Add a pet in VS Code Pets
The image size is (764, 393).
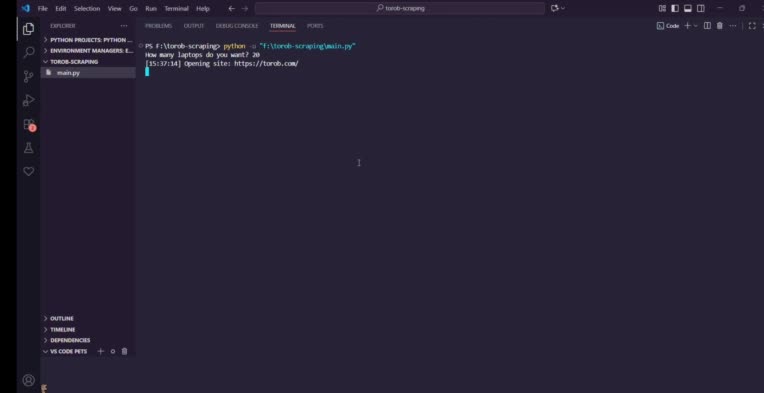tap(100, 351)
